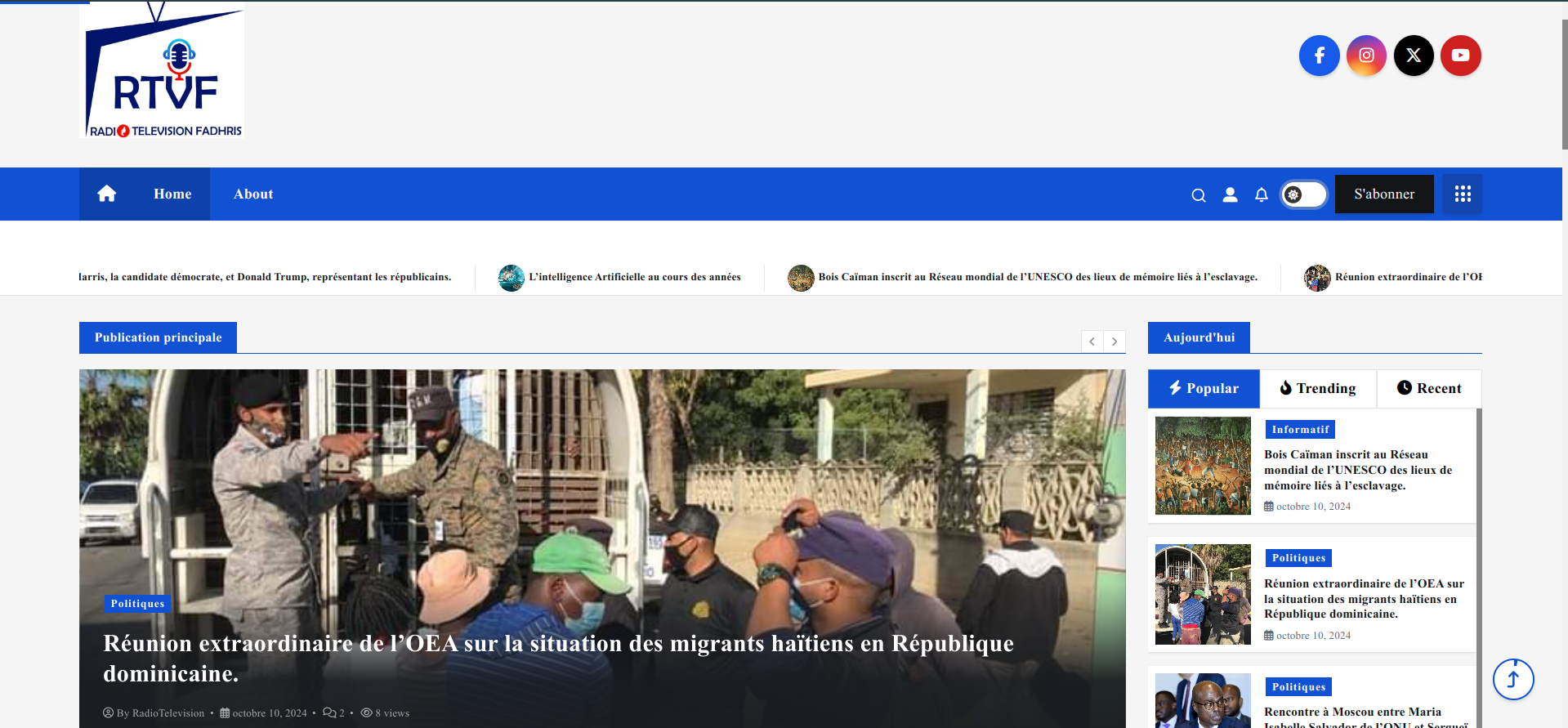Open the grid apps menu button
Viewport: 1568px width, 728px height.
click(1462, 194)
